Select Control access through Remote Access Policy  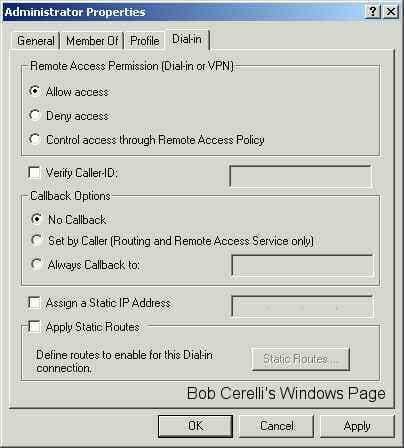point(35,139)
